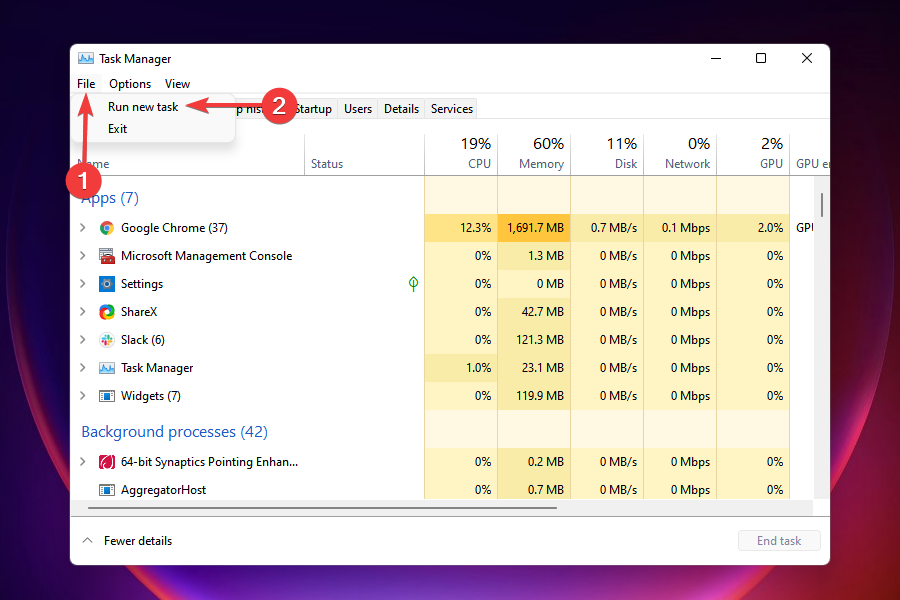
Task: Click the Google Chrome app icon
Action: pyautogui.click(x=106, y=227)
